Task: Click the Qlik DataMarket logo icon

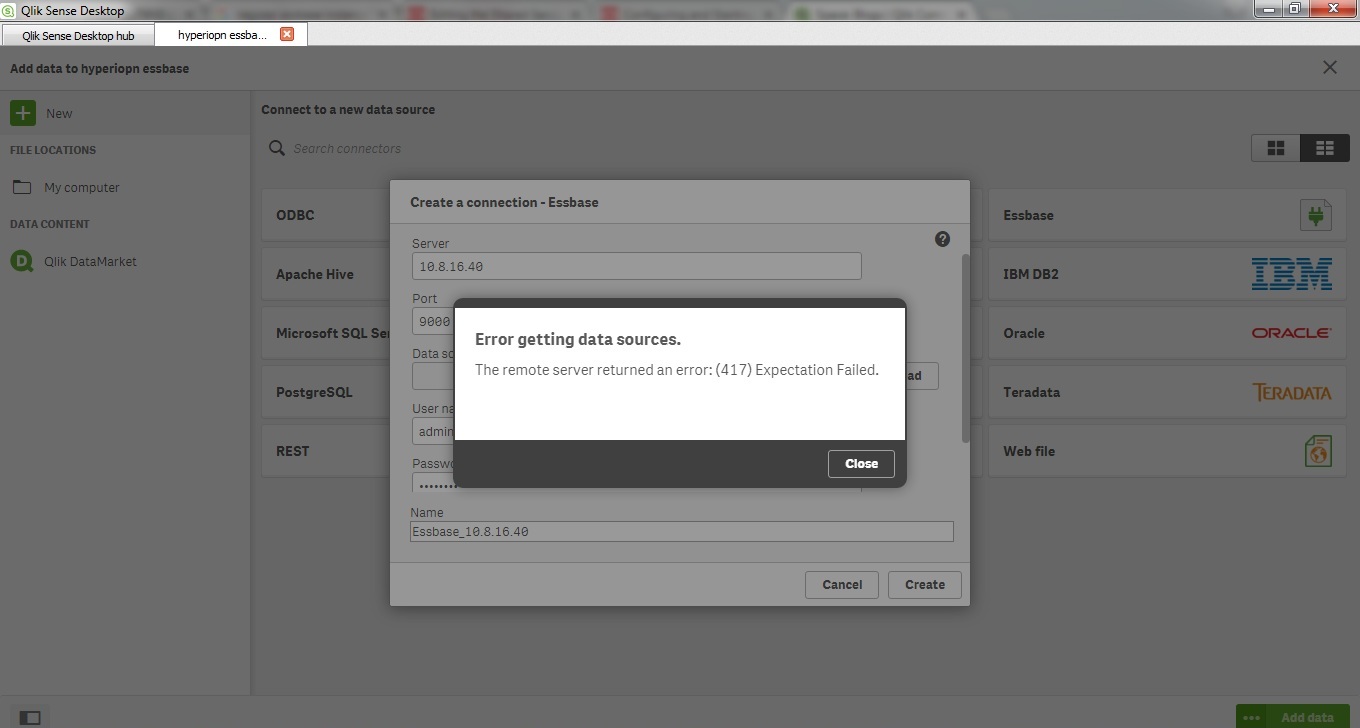Action: click(21, 261)
